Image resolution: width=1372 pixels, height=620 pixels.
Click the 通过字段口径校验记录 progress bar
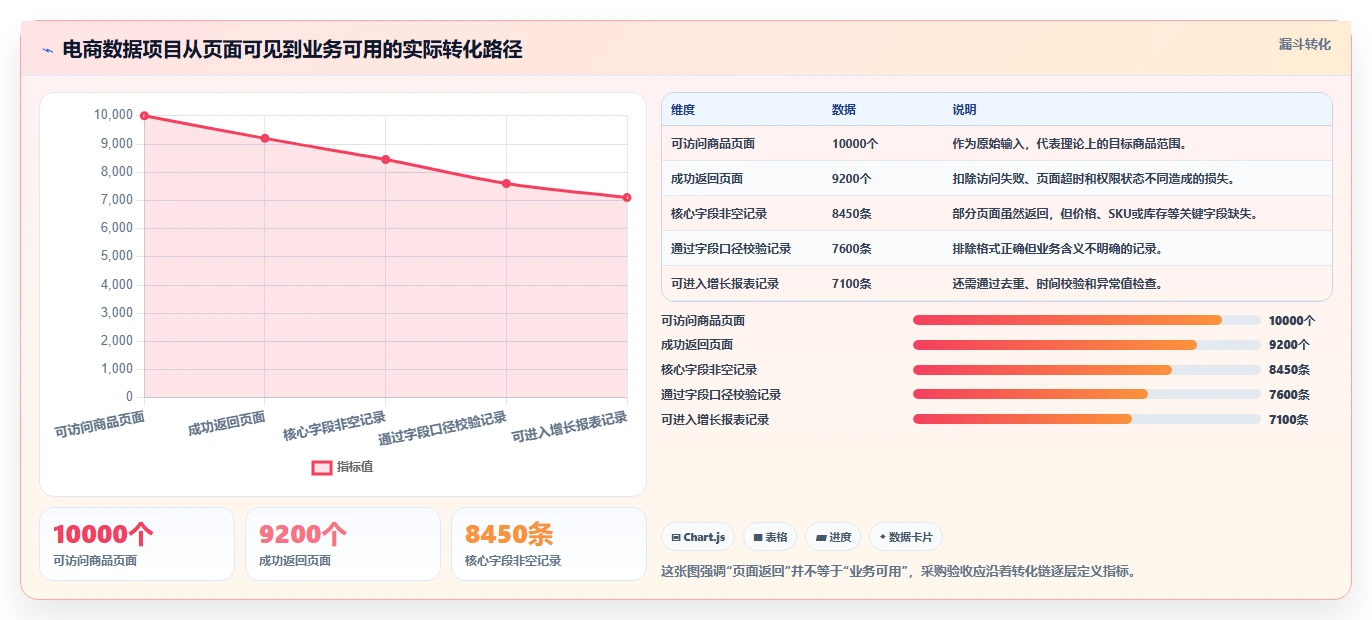[1086, 394]
